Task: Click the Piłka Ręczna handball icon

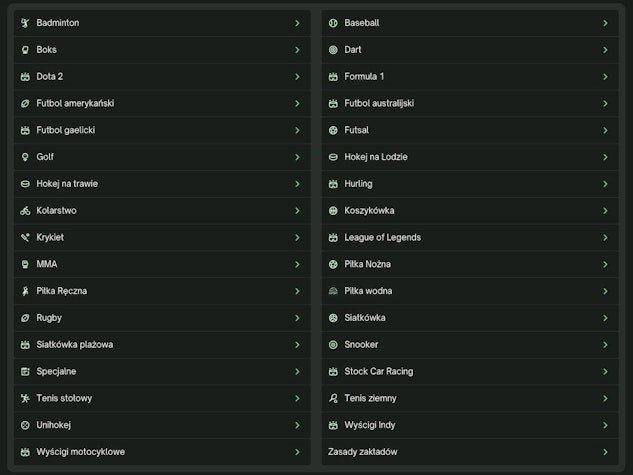Action: click(x=25, y=291)
